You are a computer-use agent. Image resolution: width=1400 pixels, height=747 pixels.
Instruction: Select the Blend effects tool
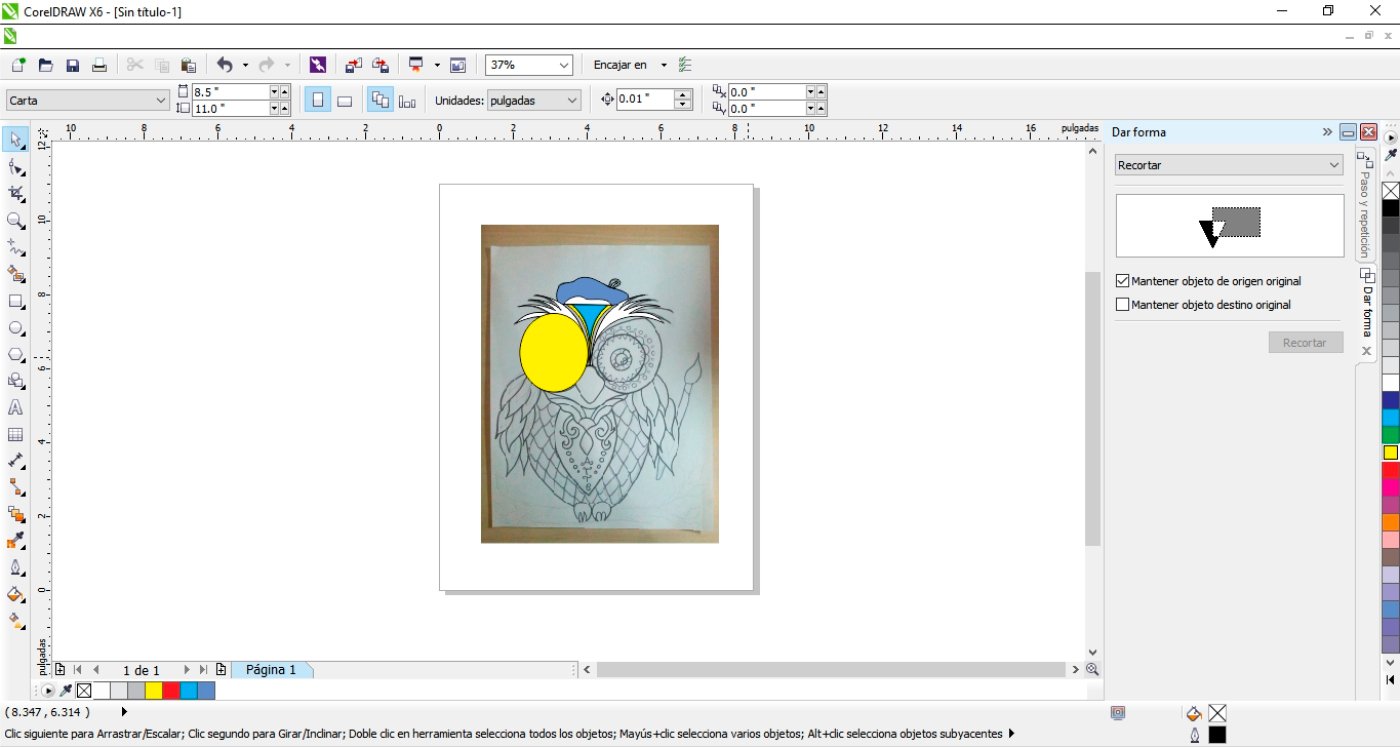click(x=16, y=515)
